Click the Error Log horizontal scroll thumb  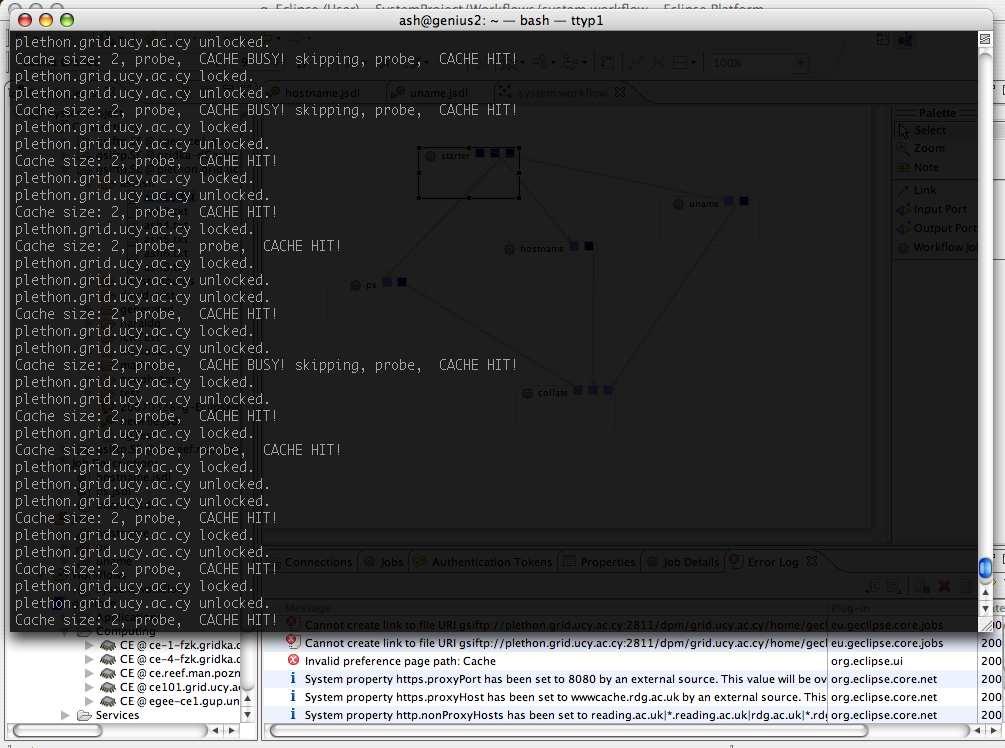click(x=569, y=730)
